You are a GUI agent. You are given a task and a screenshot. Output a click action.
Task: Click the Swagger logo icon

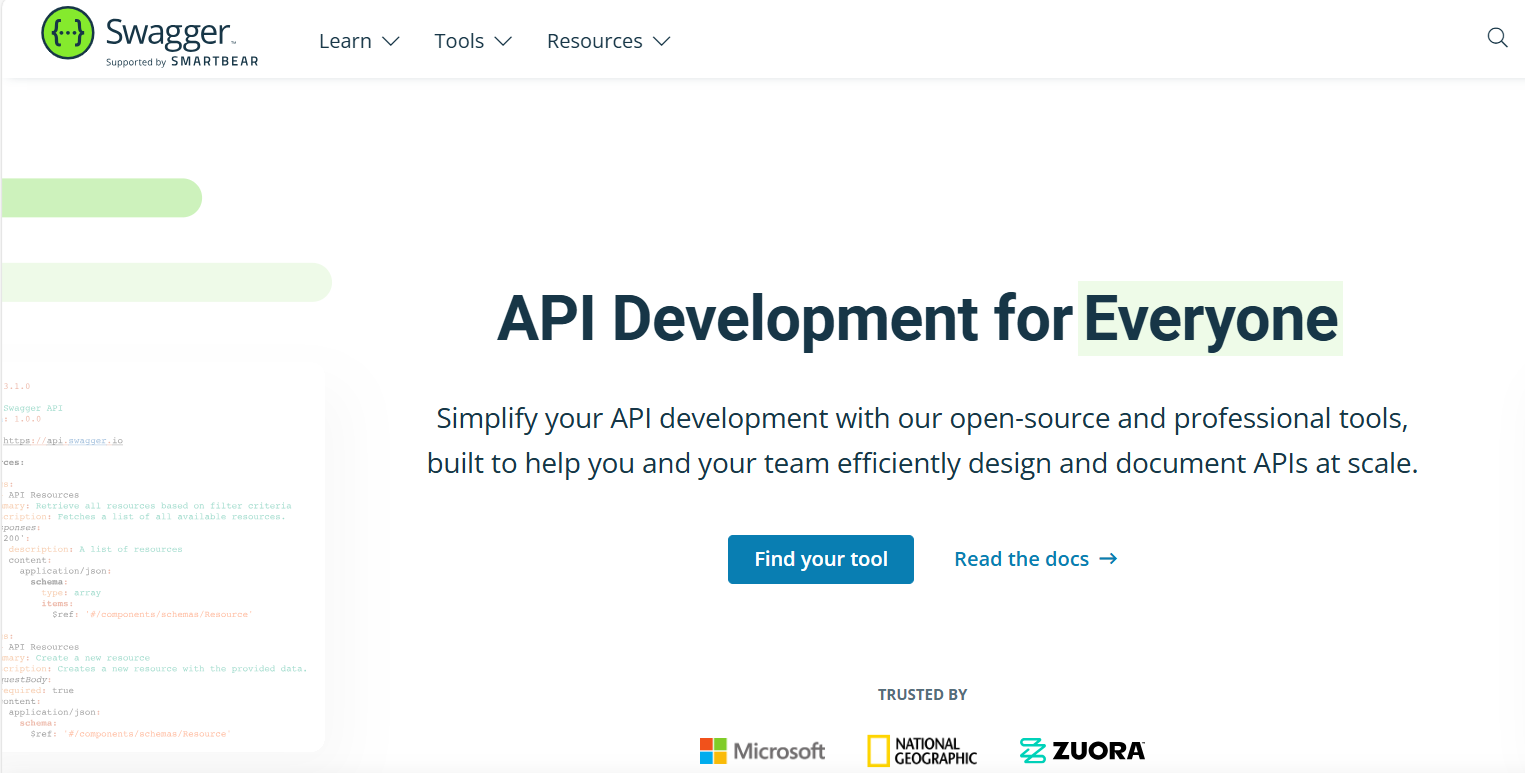(x=68, y=33)
